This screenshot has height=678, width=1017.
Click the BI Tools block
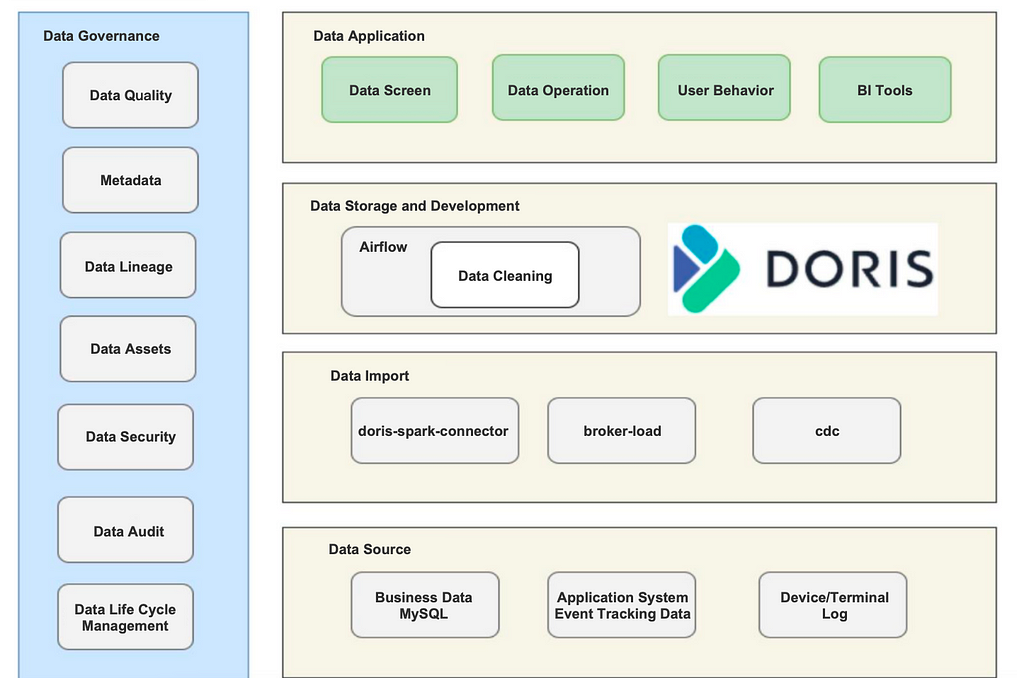point(884,90)
